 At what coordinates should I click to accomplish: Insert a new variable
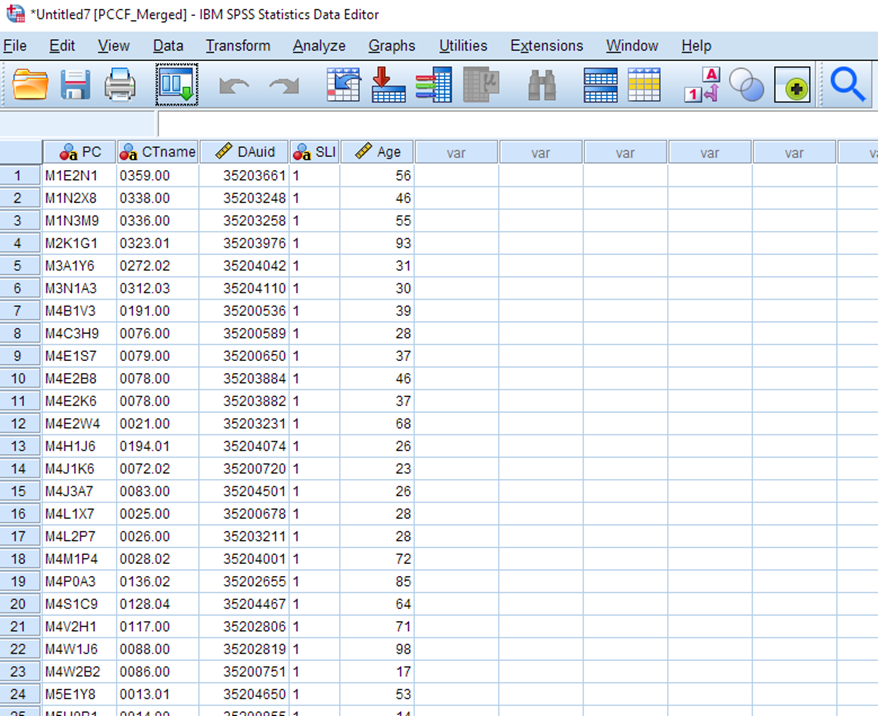[x=644, y=86]
